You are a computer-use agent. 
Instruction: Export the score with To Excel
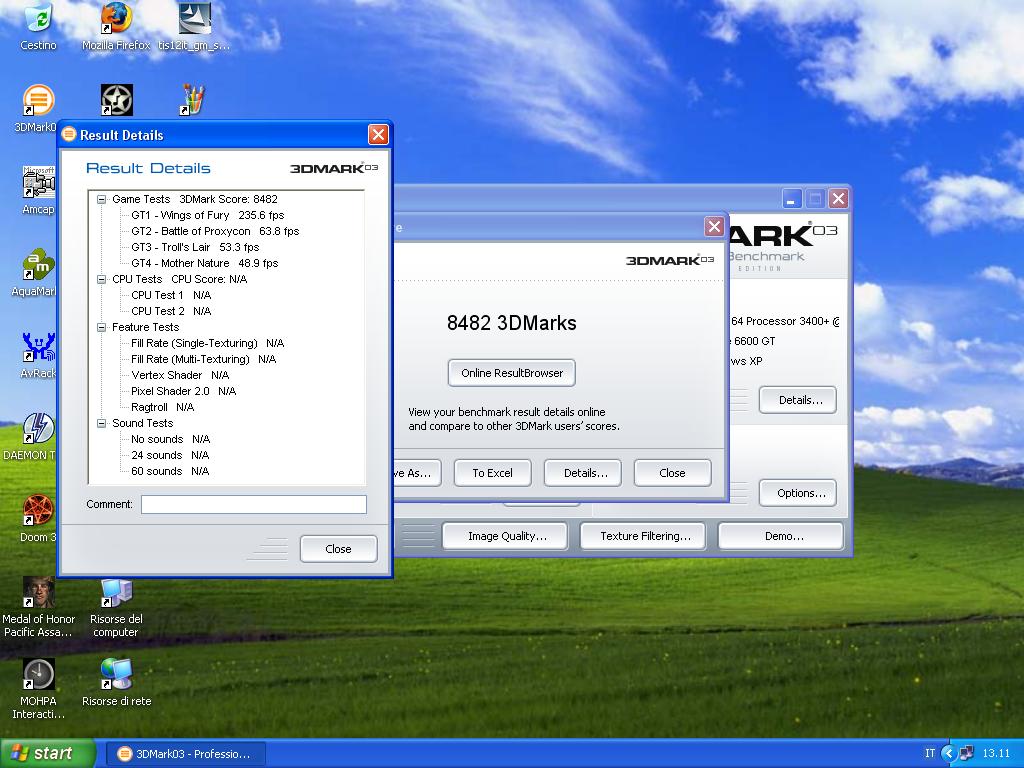(x=492, y=473)
